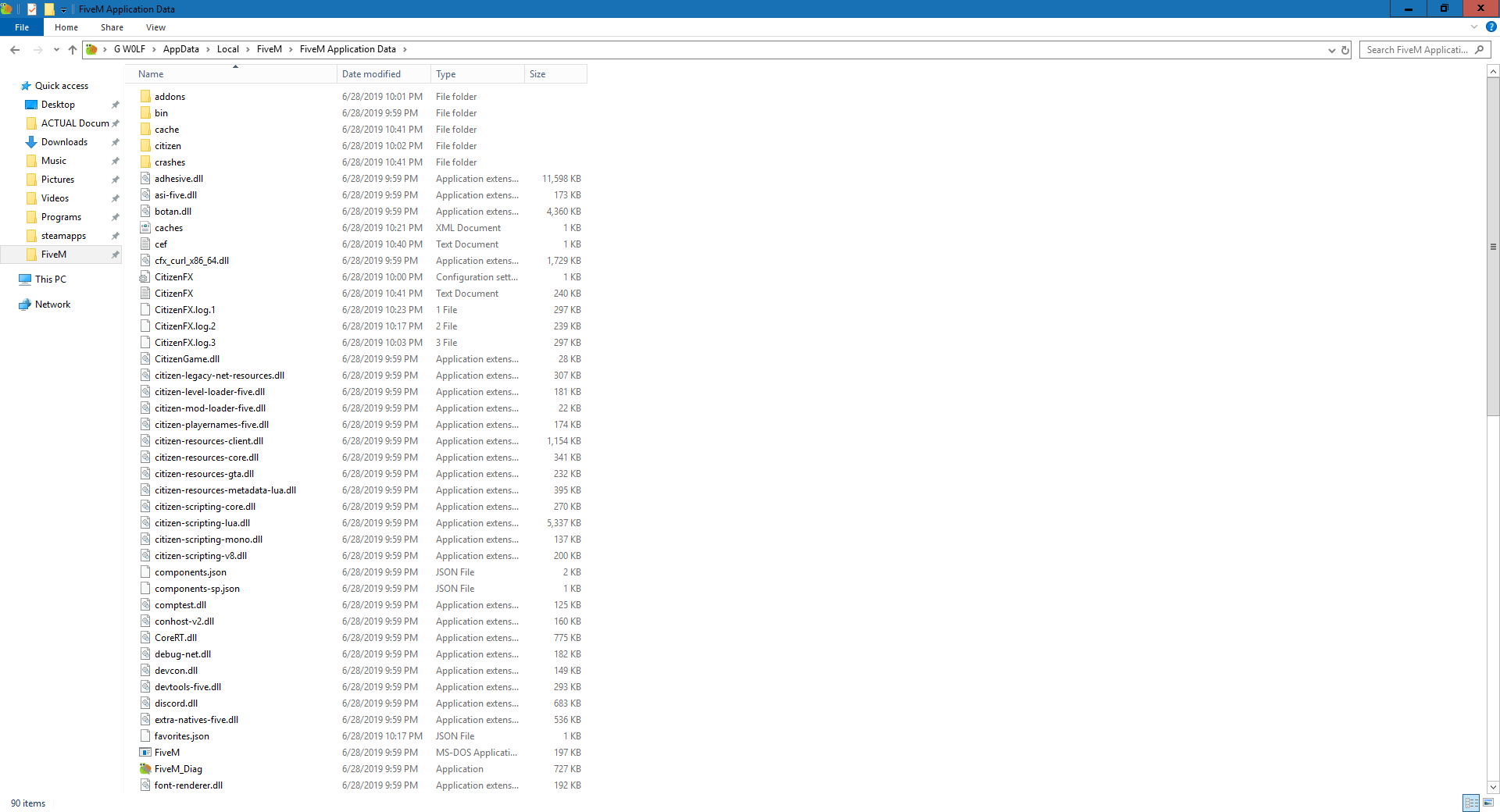The height and width of the screenshot is (812, 1500).
Task: Switch to details view layout button
Action: point(1471,803)
